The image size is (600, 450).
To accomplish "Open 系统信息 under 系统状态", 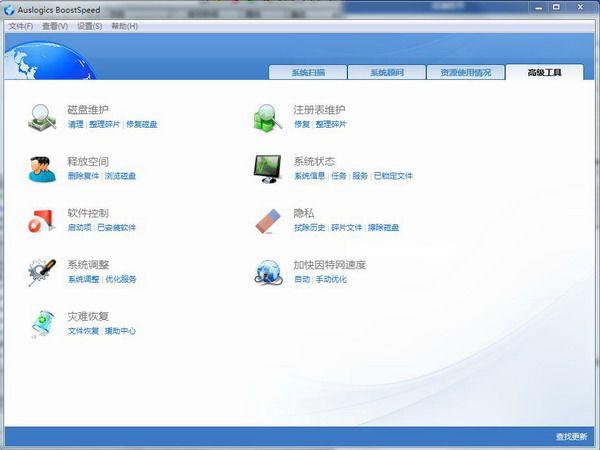I will click(x=309, y=176).
